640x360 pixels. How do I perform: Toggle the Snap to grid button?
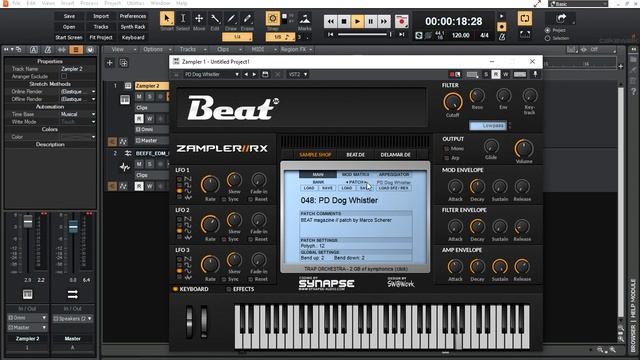pyautogui.click(x=272, y=18)
